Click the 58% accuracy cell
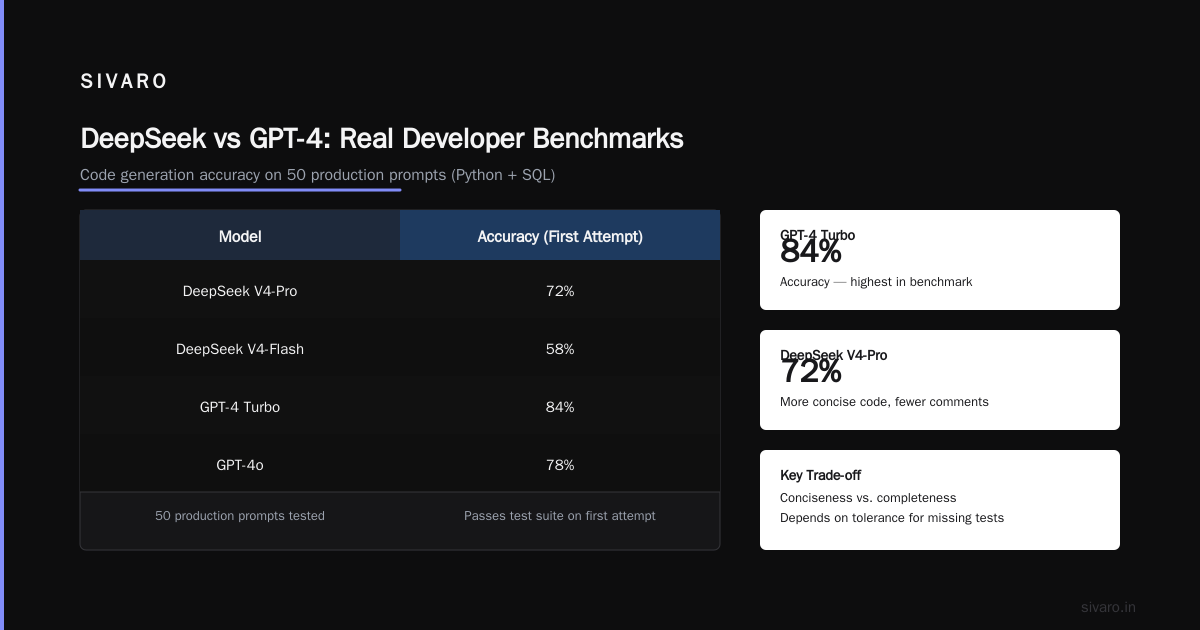Viewport: 1200px width, 630px height. [560, 349]
